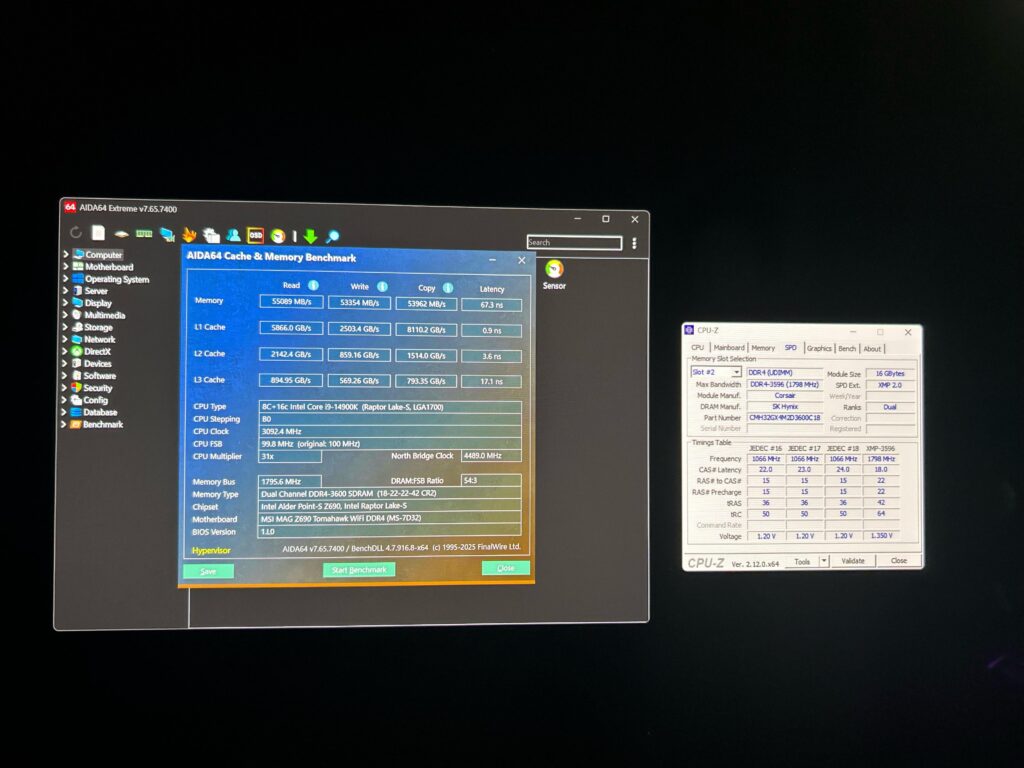1024x768 pixels.
Task: Expand the Config tree node chevron
Action: tap(65, 400)
